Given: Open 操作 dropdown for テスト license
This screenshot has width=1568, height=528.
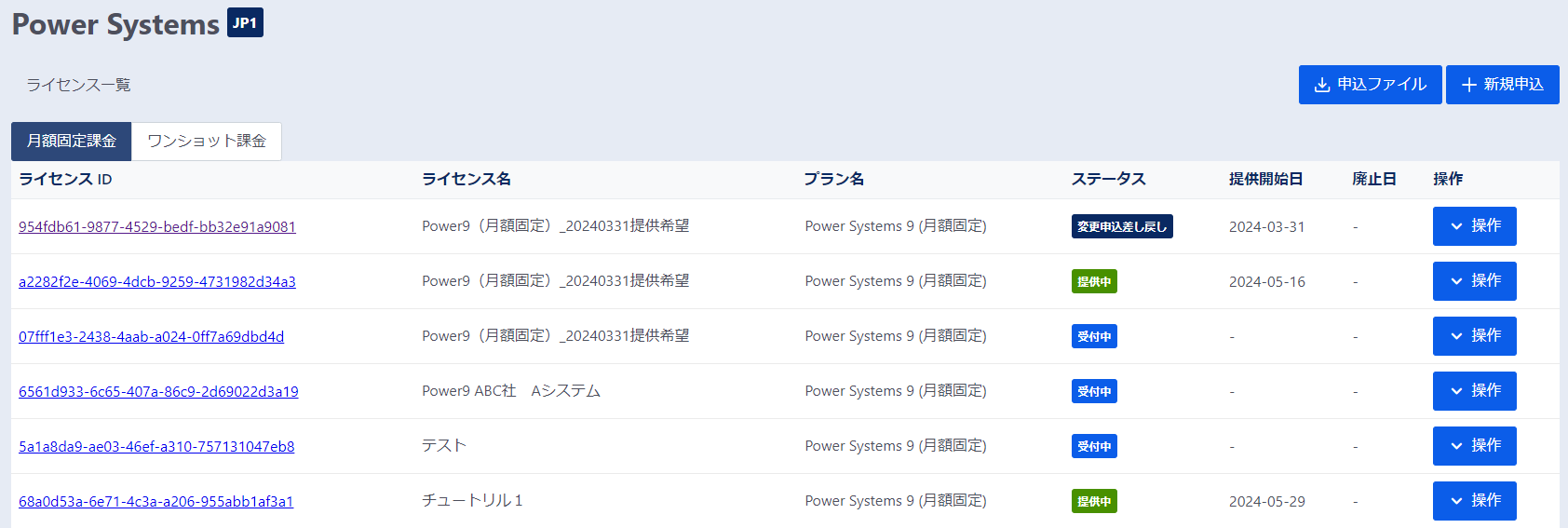Looking at the screenshot, I should coord(1474,446).
